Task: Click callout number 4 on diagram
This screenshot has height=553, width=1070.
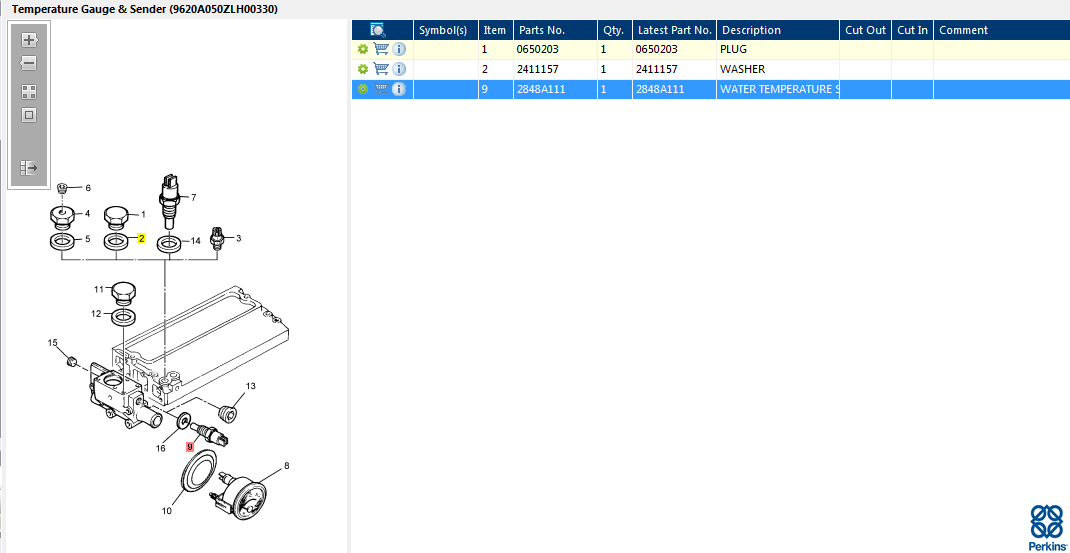Action: pyautogui.click(x=87, y=214)
